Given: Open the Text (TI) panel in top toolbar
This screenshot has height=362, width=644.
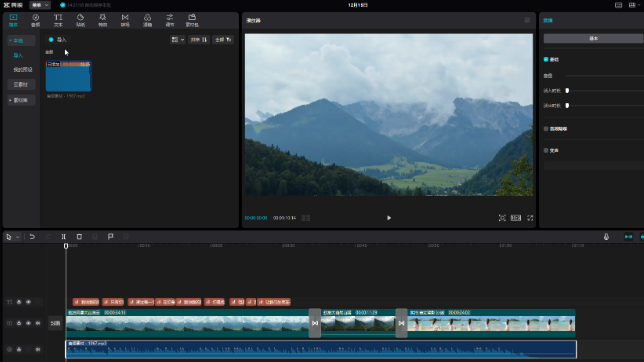Looking at the screenshot, I should pos(58,20).
